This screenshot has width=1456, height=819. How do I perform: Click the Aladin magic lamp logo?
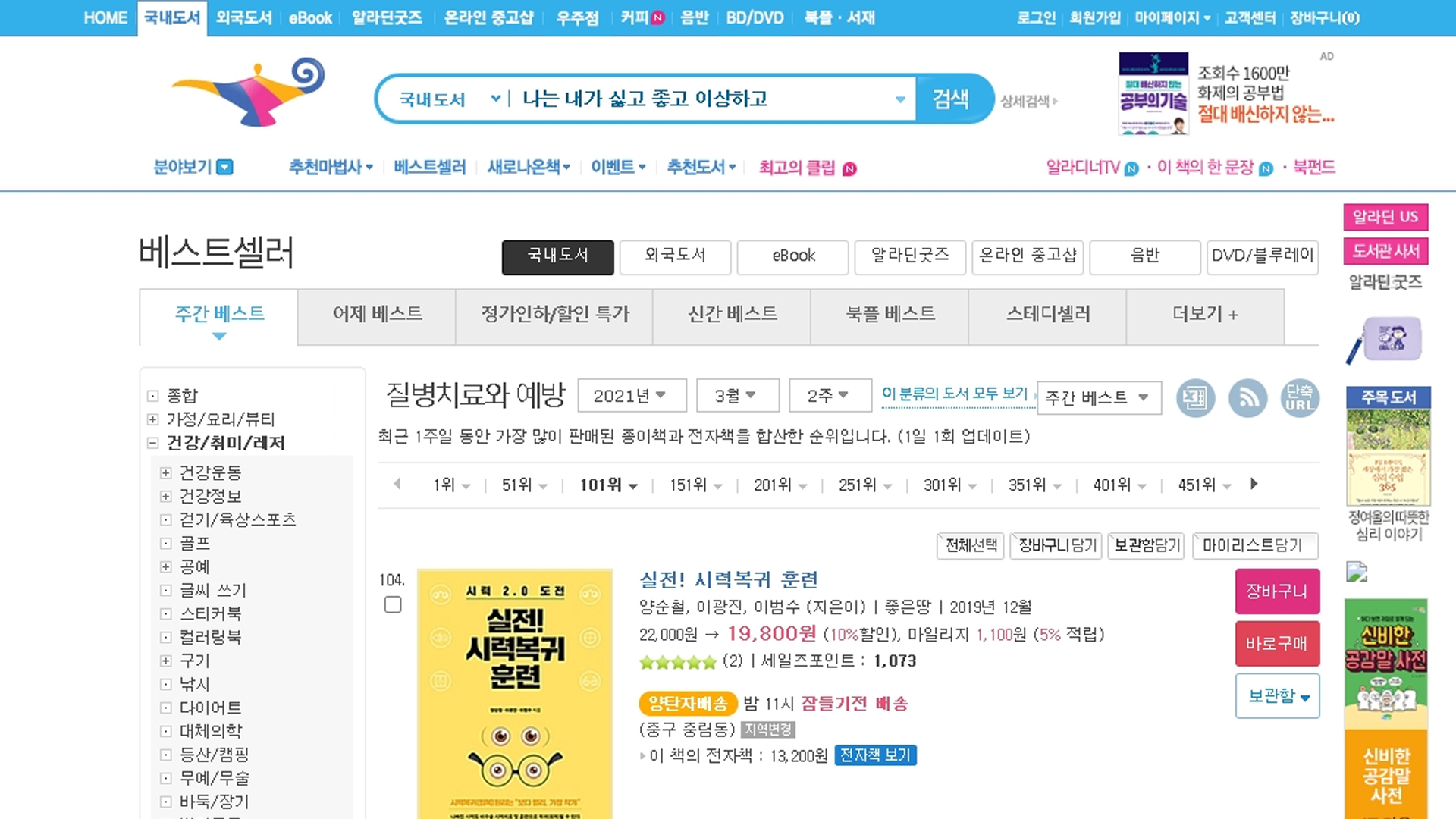(250, 93)
